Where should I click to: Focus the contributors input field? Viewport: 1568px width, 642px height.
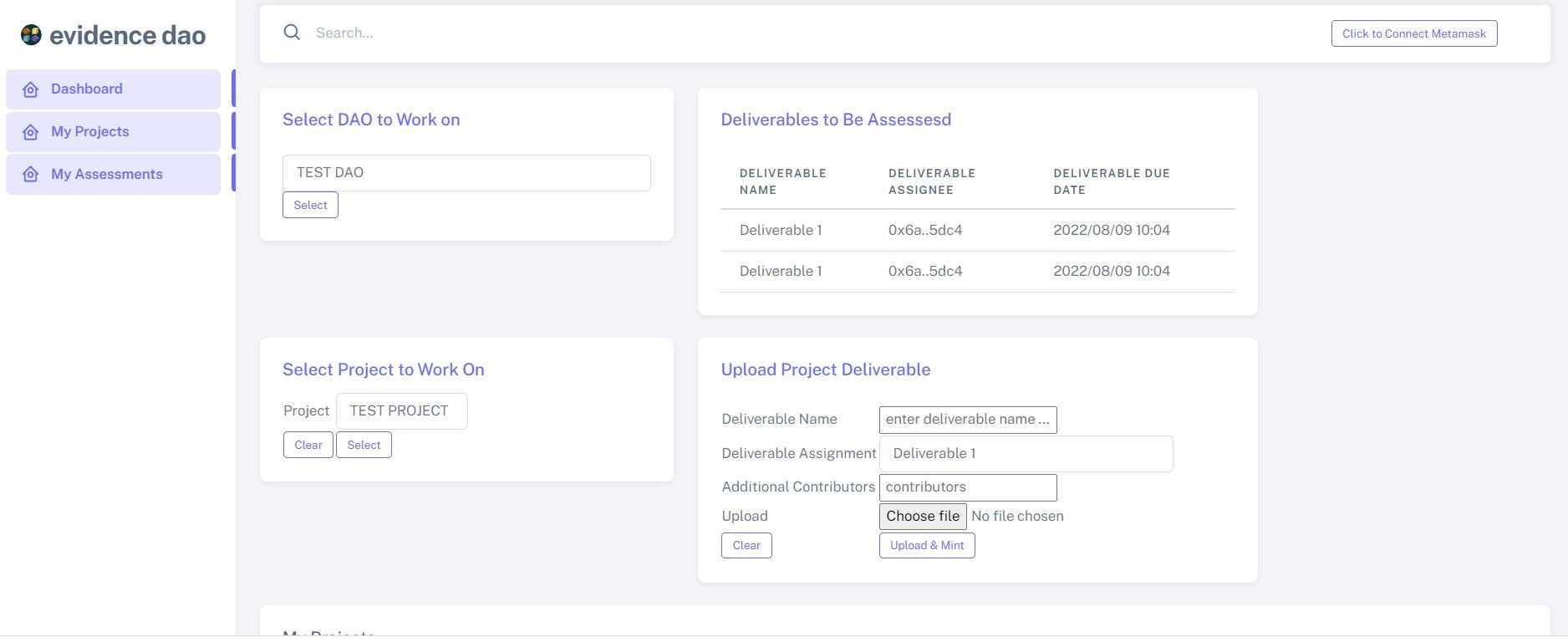pos(968,487)
